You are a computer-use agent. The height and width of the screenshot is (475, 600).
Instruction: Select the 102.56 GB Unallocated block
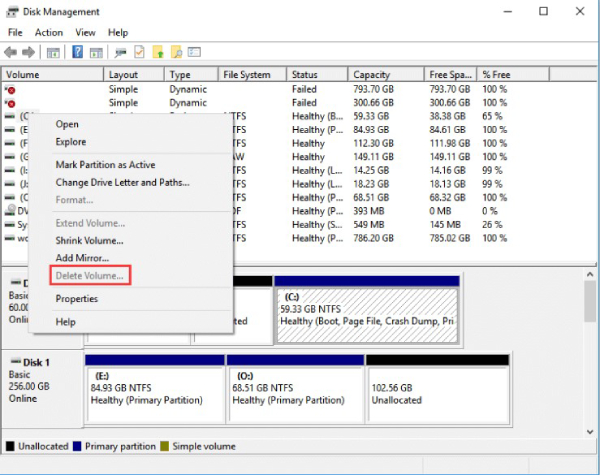412,390
